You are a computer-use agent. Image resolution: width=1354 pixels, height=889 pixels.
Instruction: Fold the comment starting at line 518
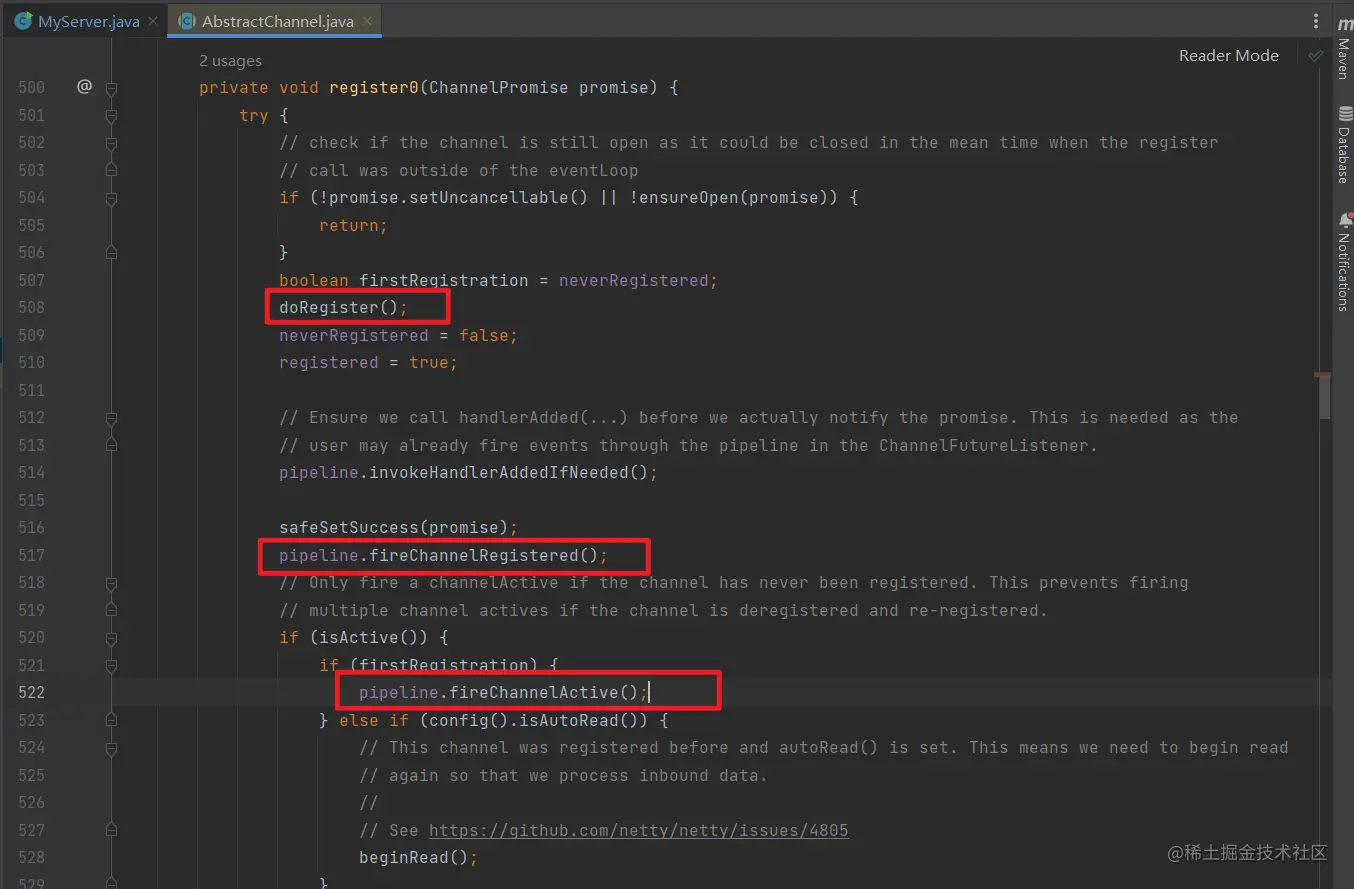point(111,583)
